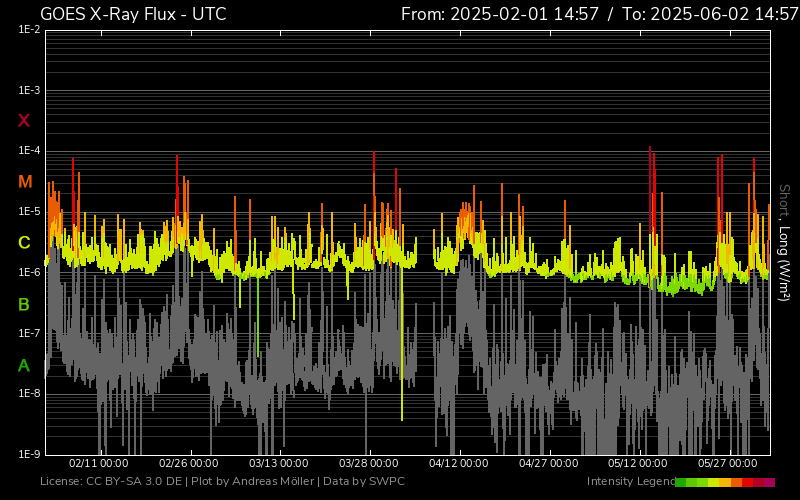Click the 03/13 00:00 date tick label
Screen dimensions: 800x500
279,463
